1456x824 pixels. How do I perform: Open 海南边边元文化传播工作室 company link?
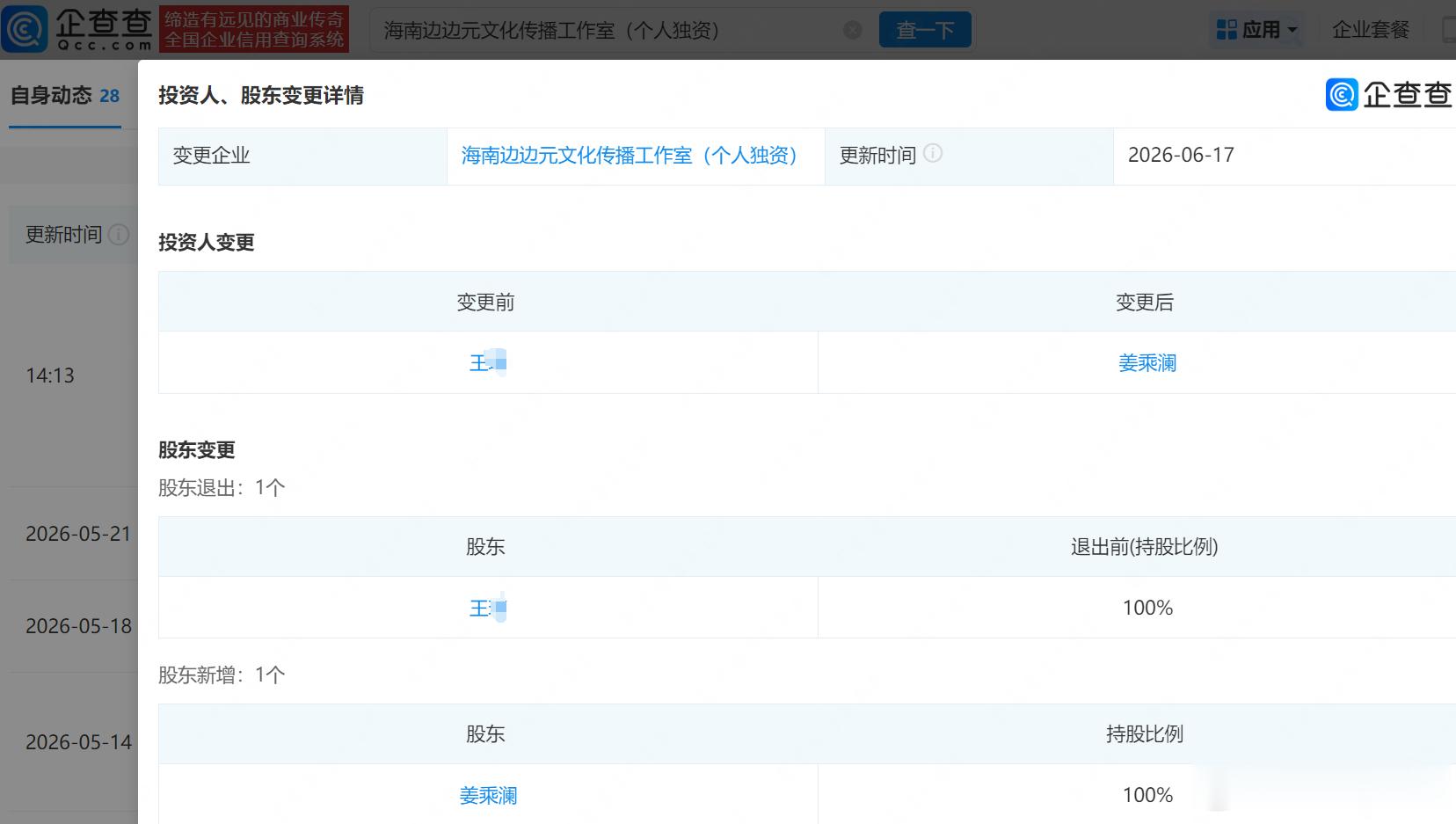coord(629,156)
